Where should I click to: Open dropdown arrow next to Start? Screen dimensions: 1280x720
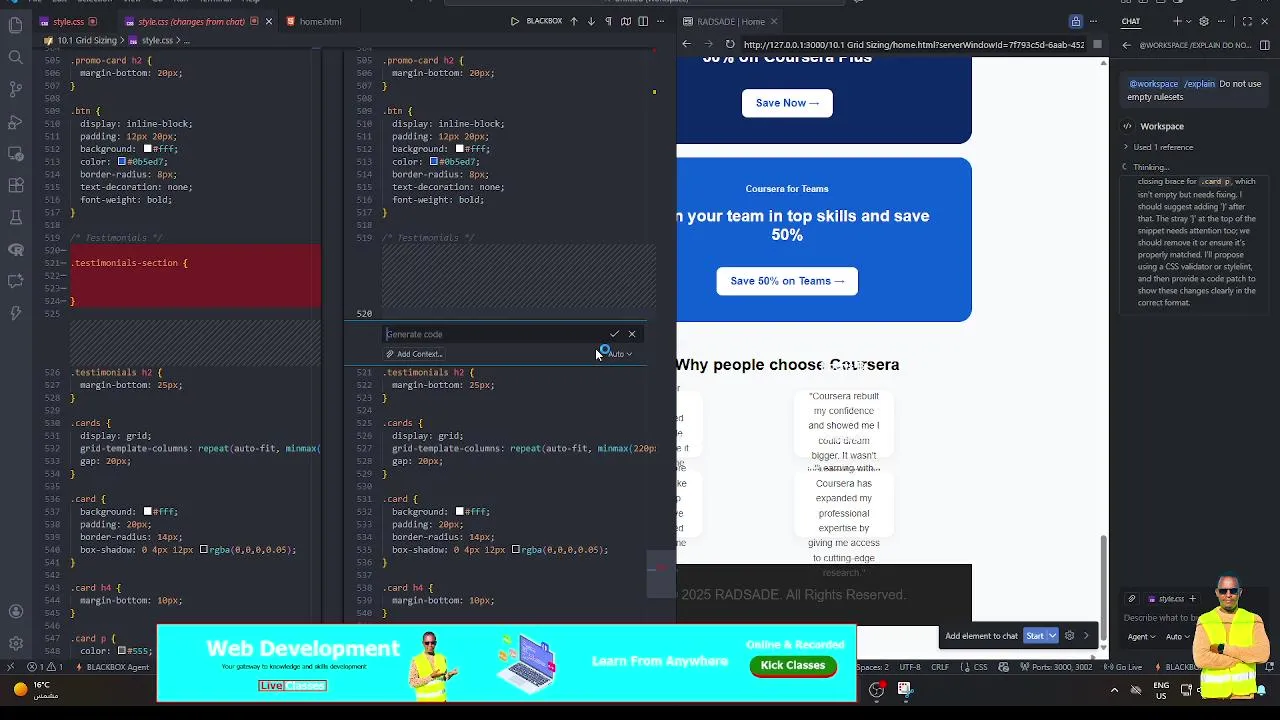[1052, 636]
